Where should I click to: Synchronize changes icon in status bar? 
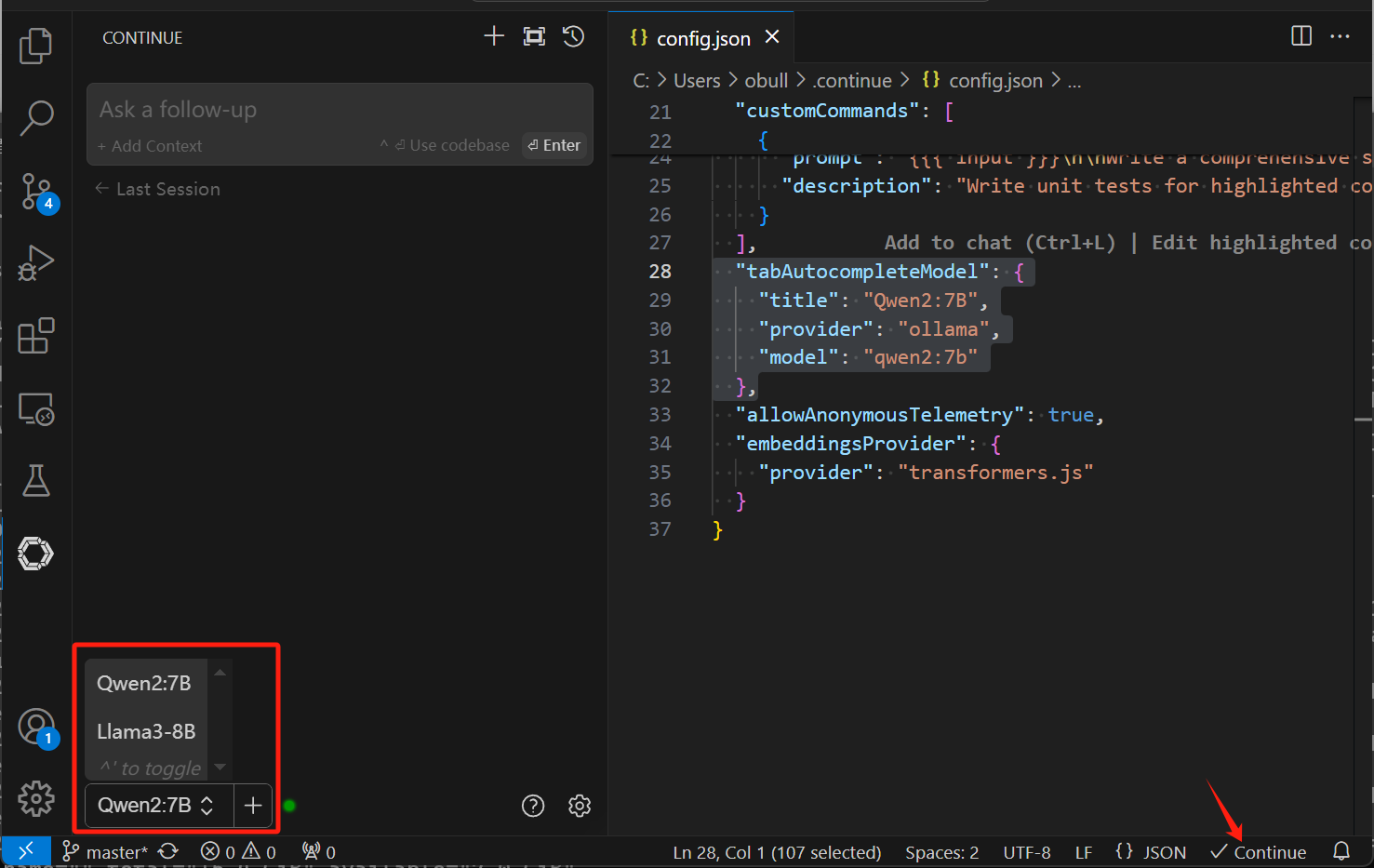[x=167, y=851]
